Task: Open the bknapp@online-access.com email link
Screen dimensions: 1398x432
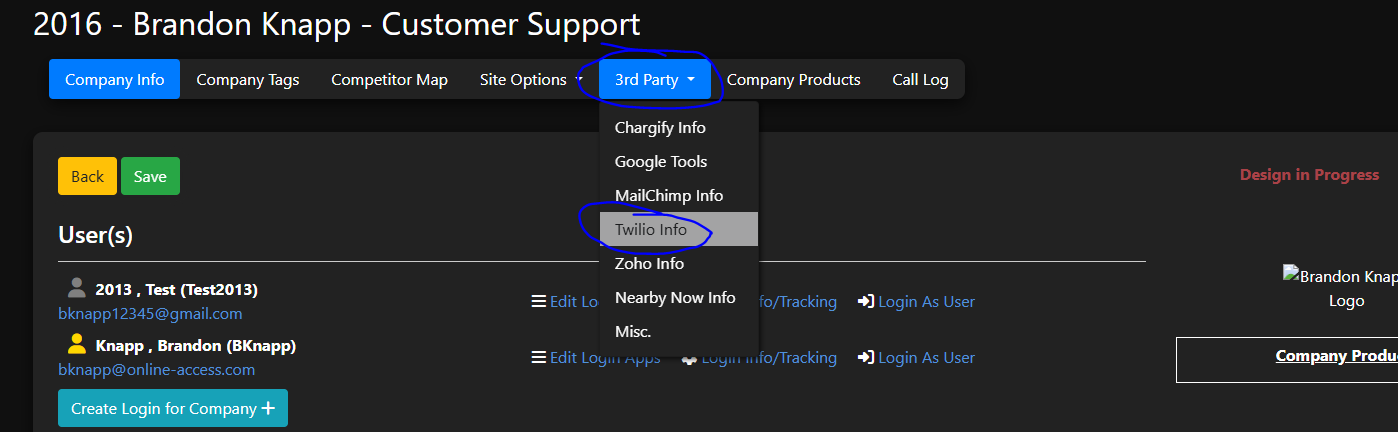Action: [157, 370]
